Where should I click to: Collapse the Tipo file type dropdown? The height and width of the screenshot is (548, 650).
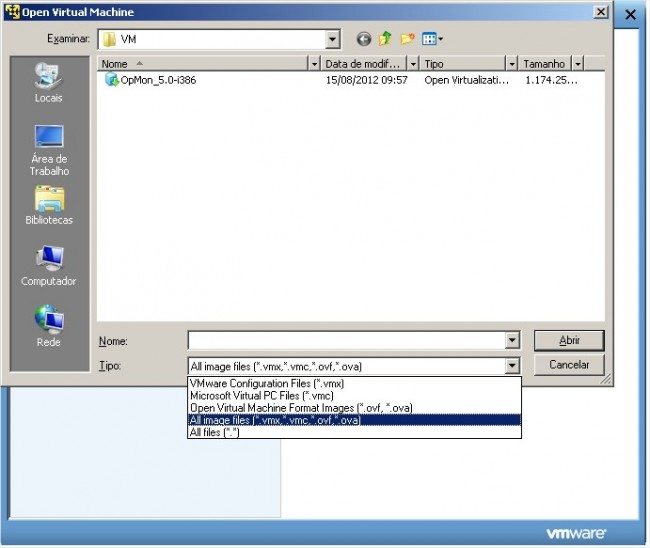pos(513,366)
